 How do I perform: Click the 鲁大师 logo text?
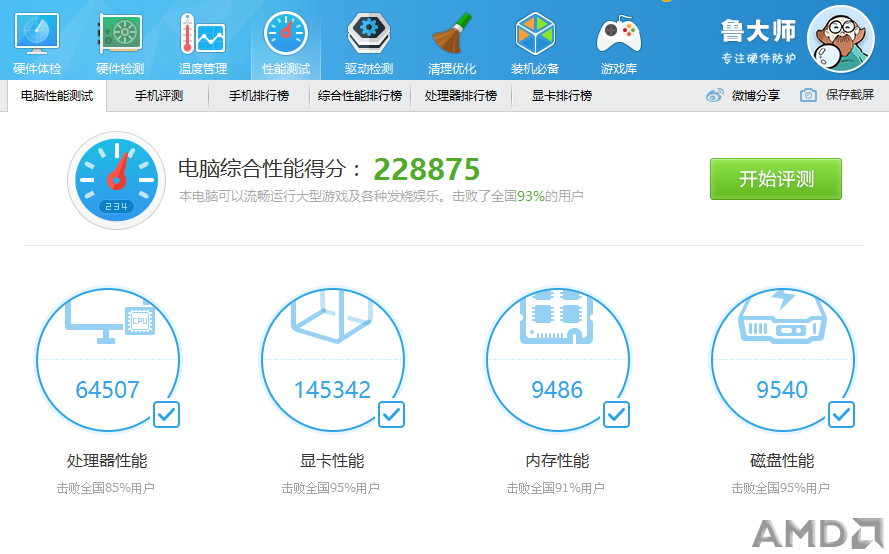pyautogui.click(x=758, y=31)
